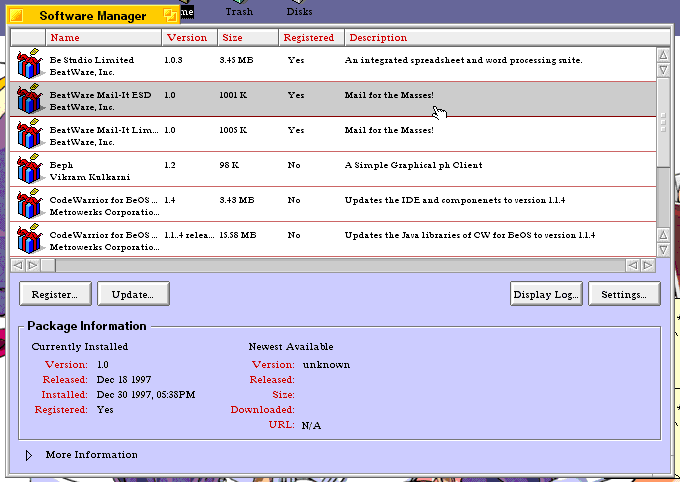Select the BeatWare Mail-It ESD gift box icon
The width and height of the screenshot is (680, 482).
coord(29,99)
